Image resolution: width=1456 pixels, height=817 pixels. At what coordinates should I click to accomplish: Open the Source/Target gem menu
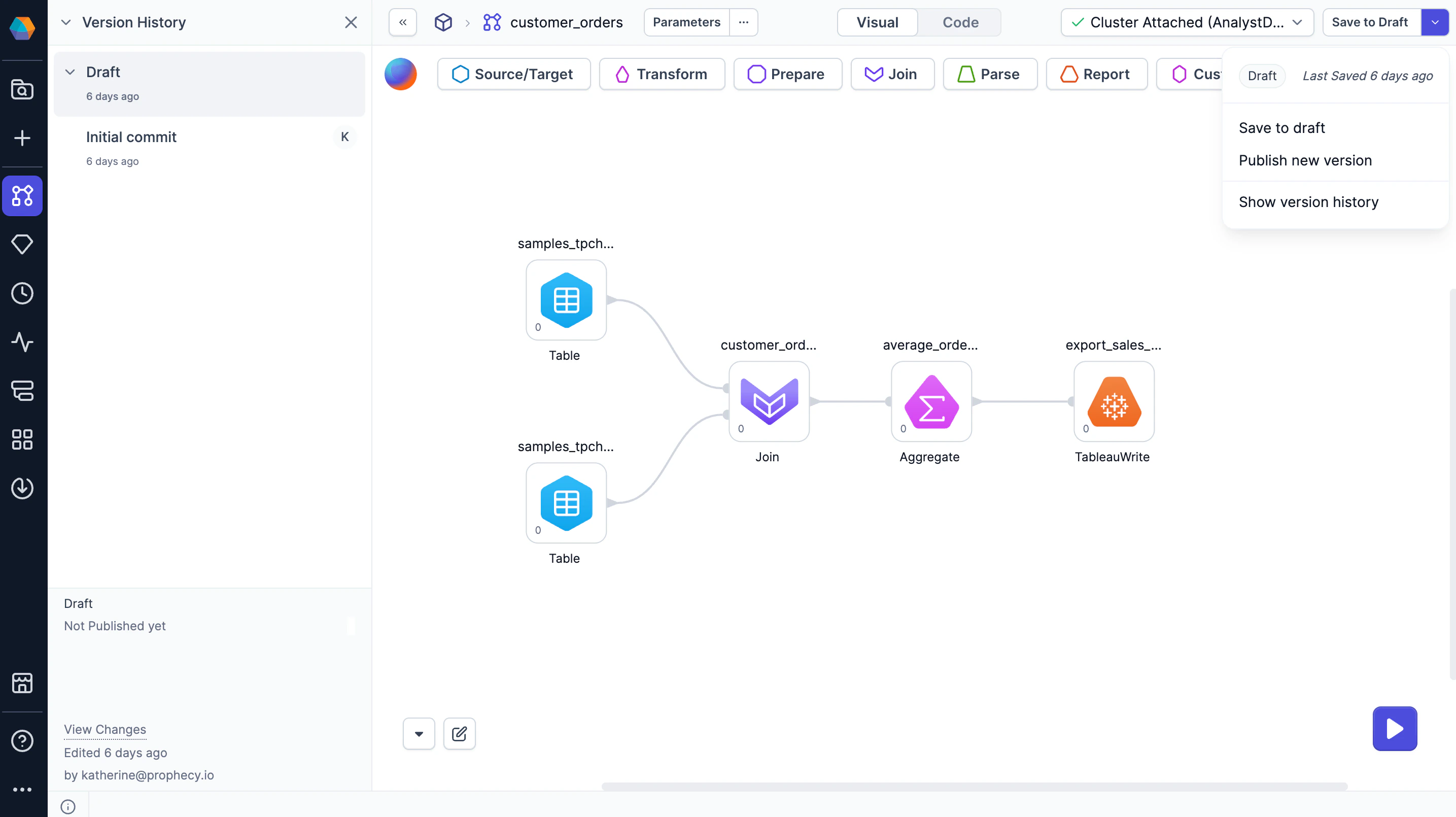point(514,74)
